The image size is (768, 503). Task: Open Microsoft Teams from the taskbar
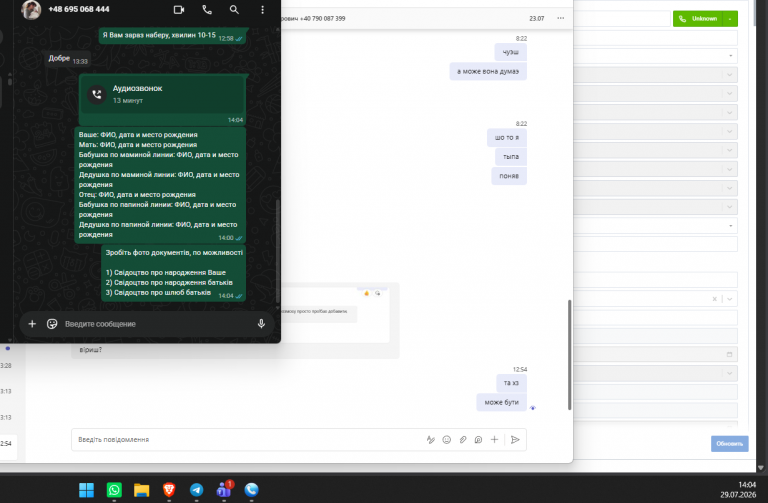click(224, 489)
